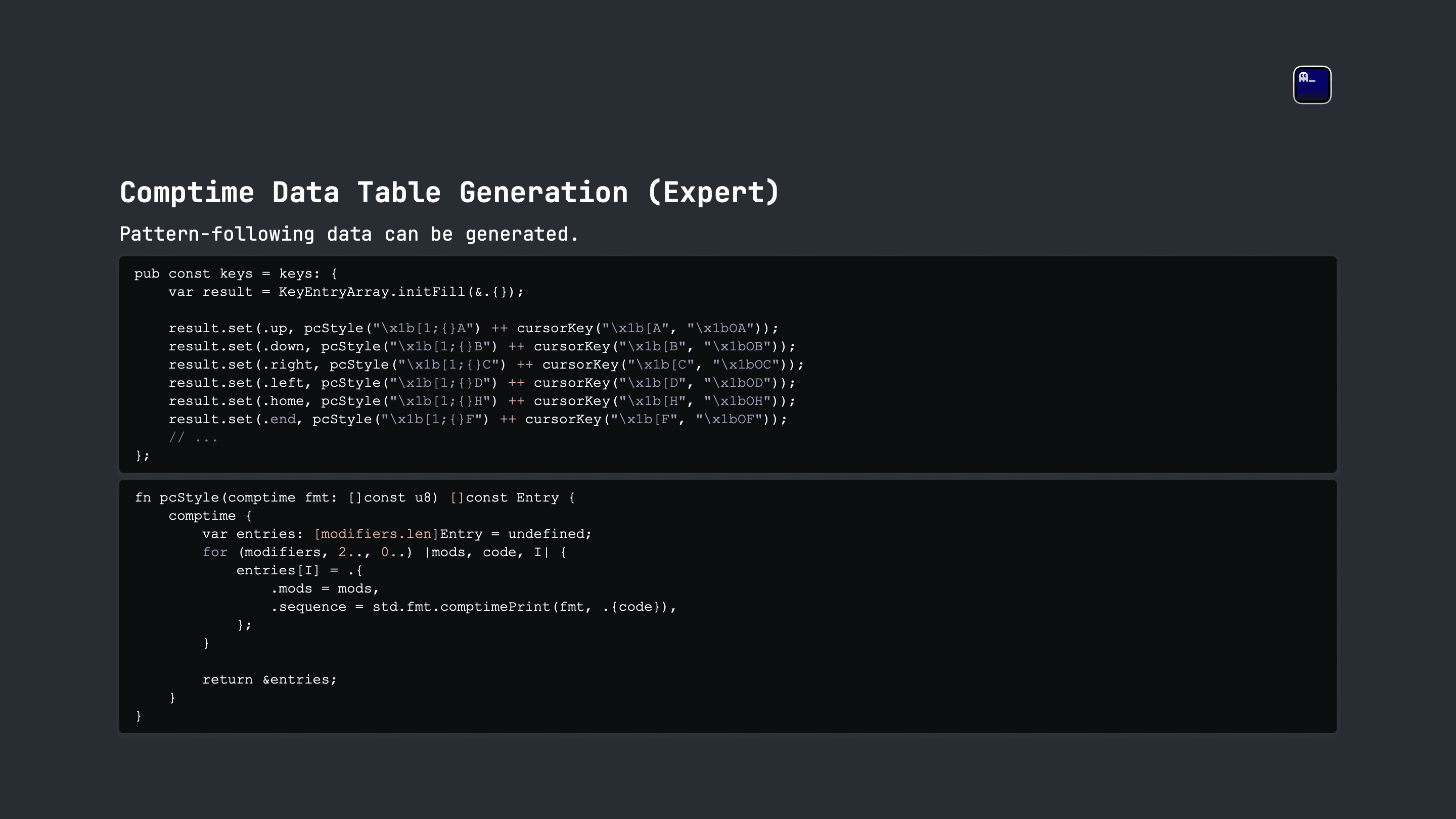Screen dimensions: 1456x819
Task: Click the result.set(.left line
Action: pos(482,383)
